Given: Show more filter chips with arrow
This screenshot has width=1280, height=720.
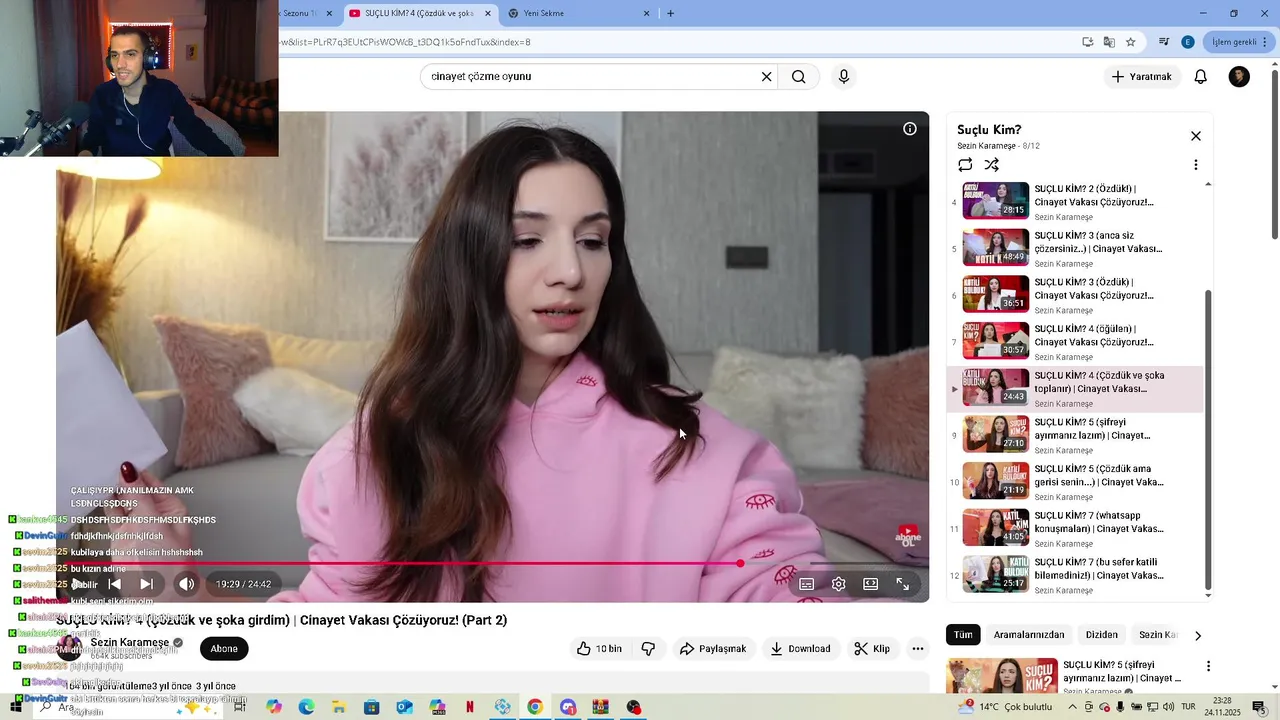Looking at the screenshot, I should click(1198, 635).
